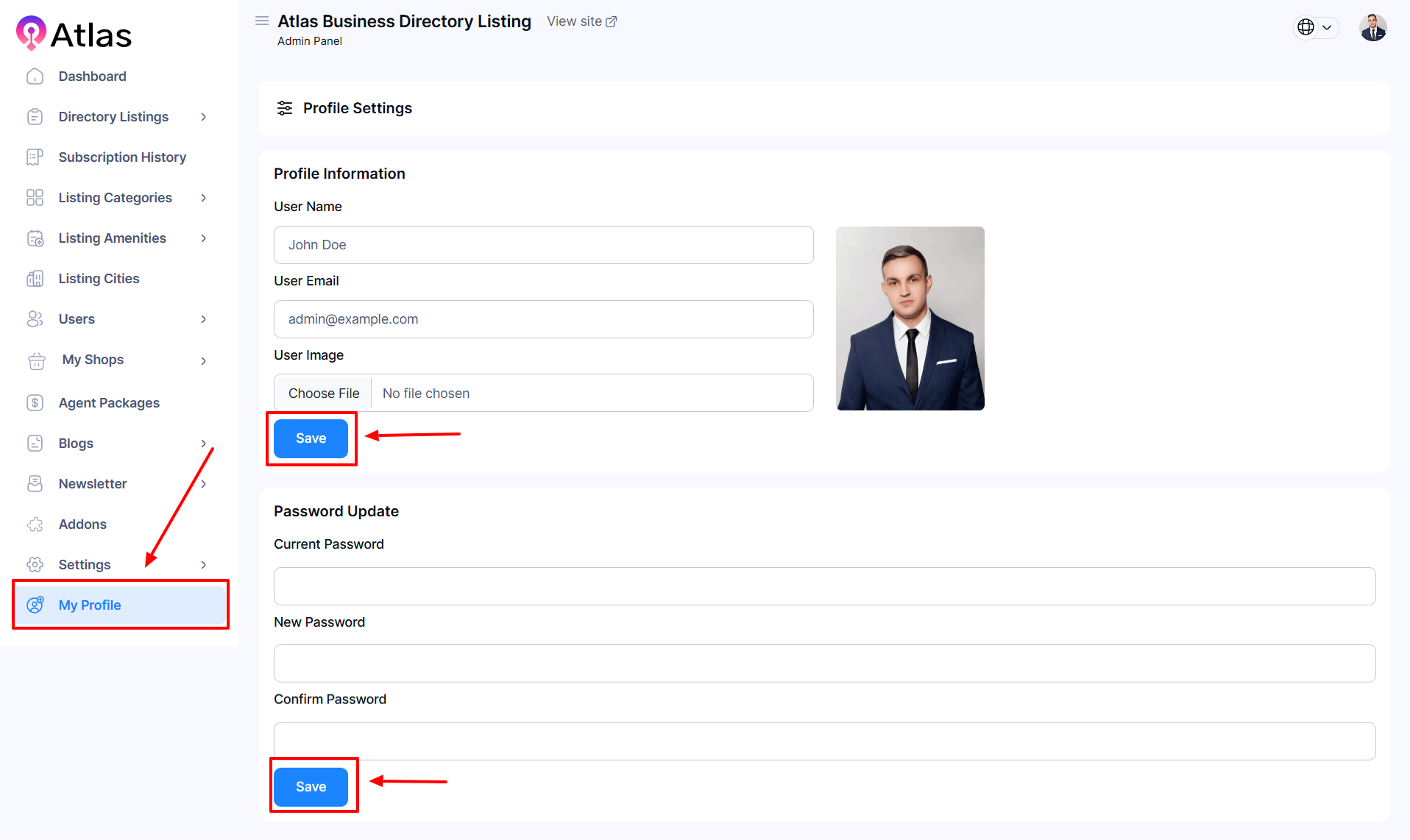Expand the My Shops submenu
Screen dimensions: 1410x840
pyautogui.click(x=204, y=360)
